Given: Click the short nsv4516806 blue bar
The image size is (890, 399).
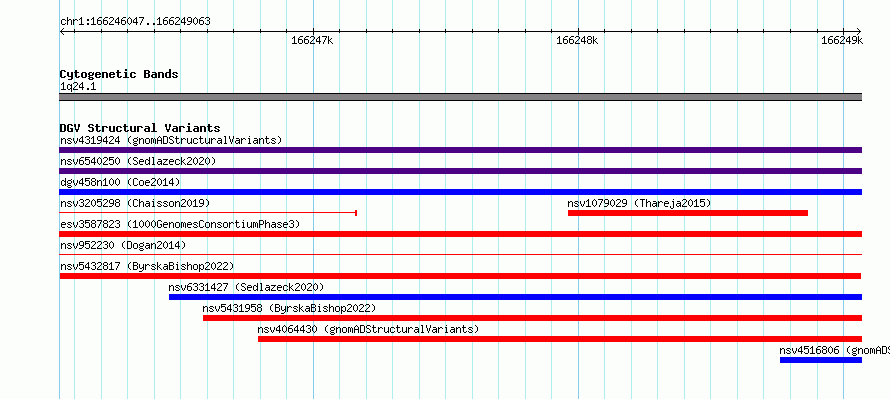Looking at the screenshot, I should [x=821, y=360].
